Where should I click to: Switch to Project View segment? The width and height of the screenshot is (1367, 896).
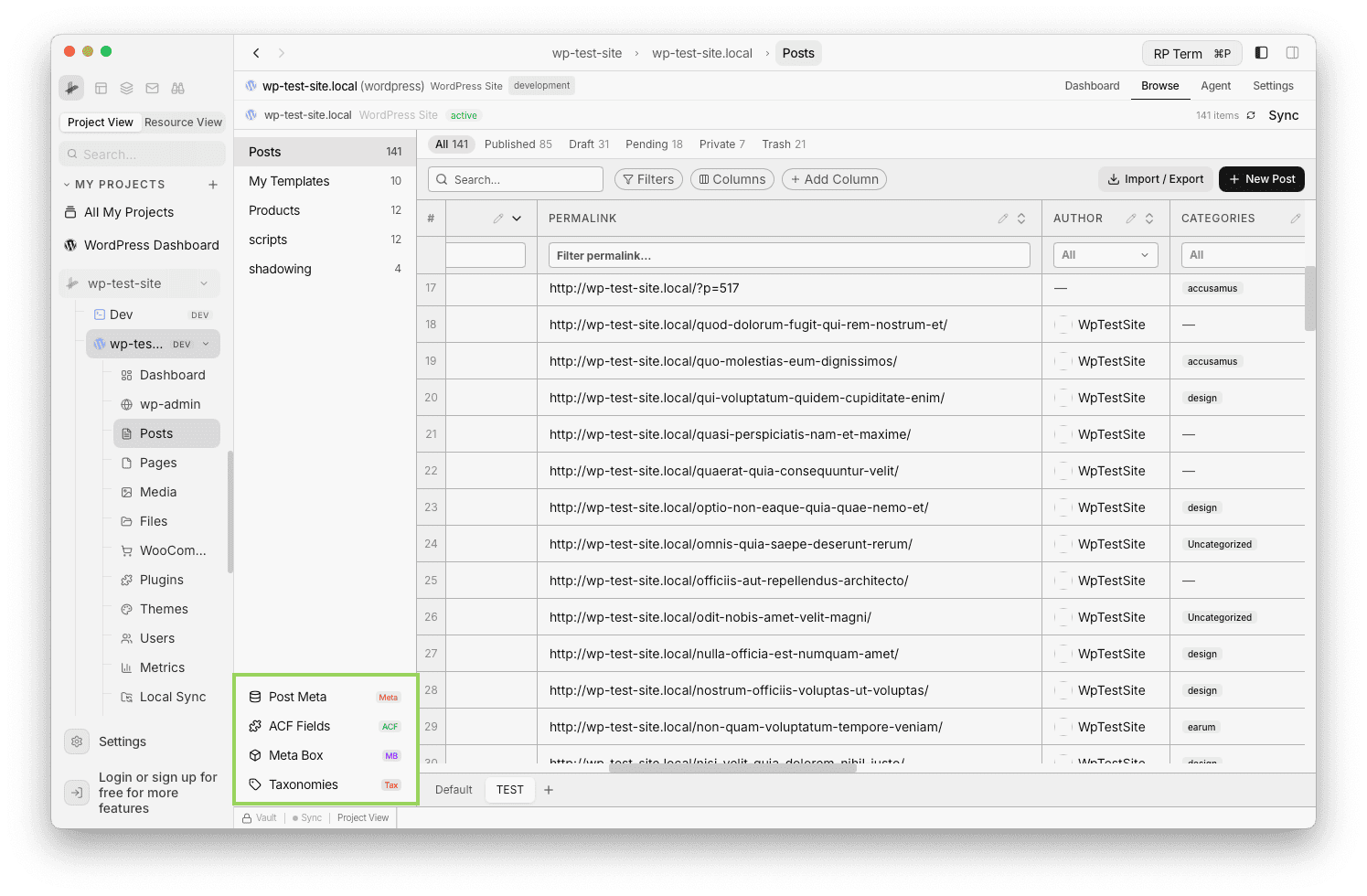tap(101, 123)
